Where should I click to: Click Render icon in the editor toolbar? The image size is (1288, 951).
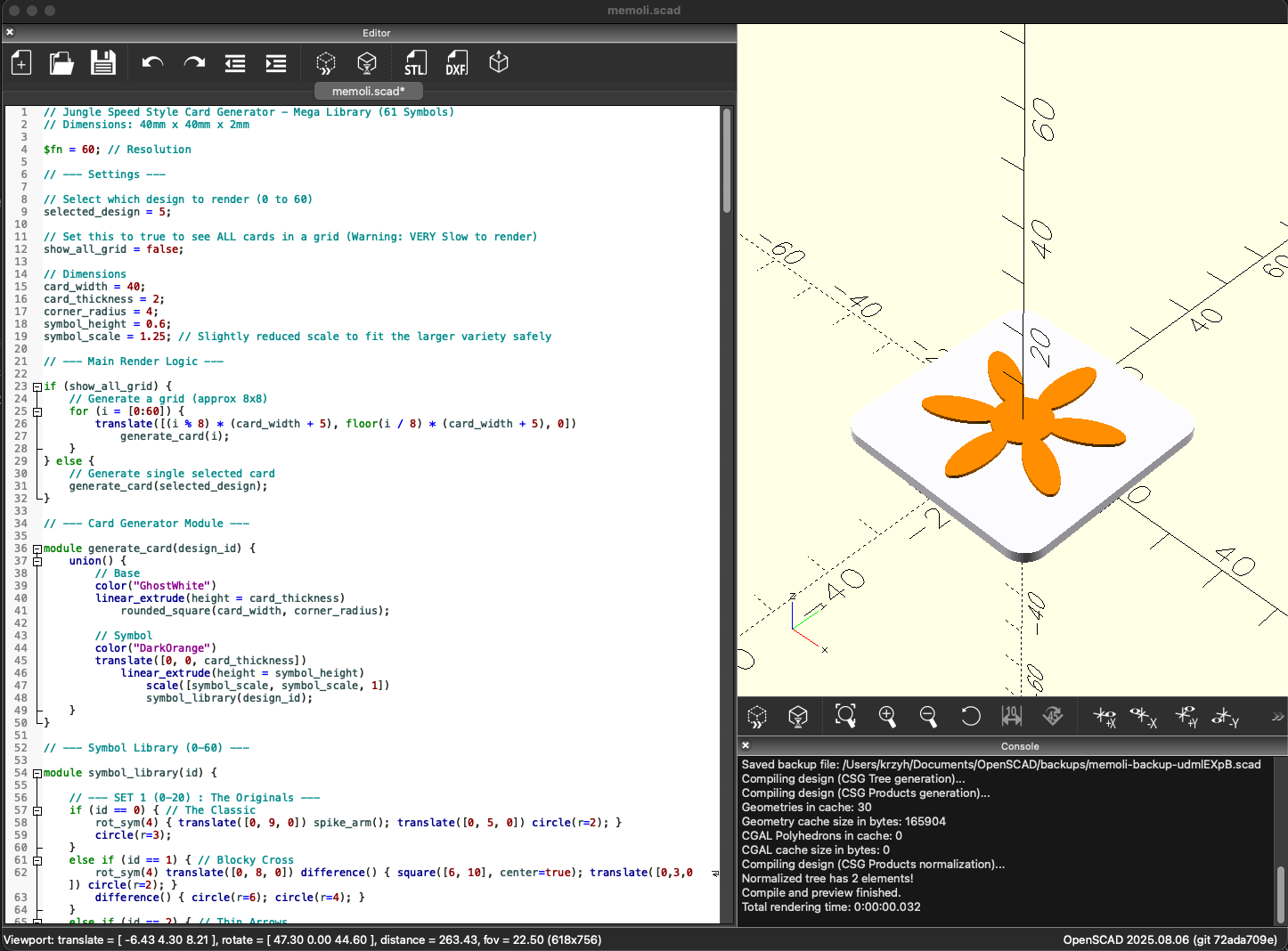(367, 63)
